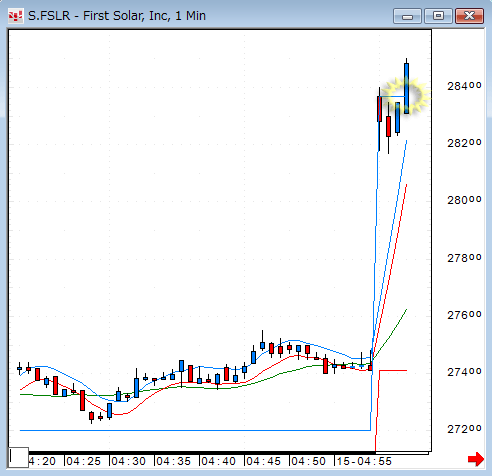Click the small white box at bottom-left corner

(18, 457)
